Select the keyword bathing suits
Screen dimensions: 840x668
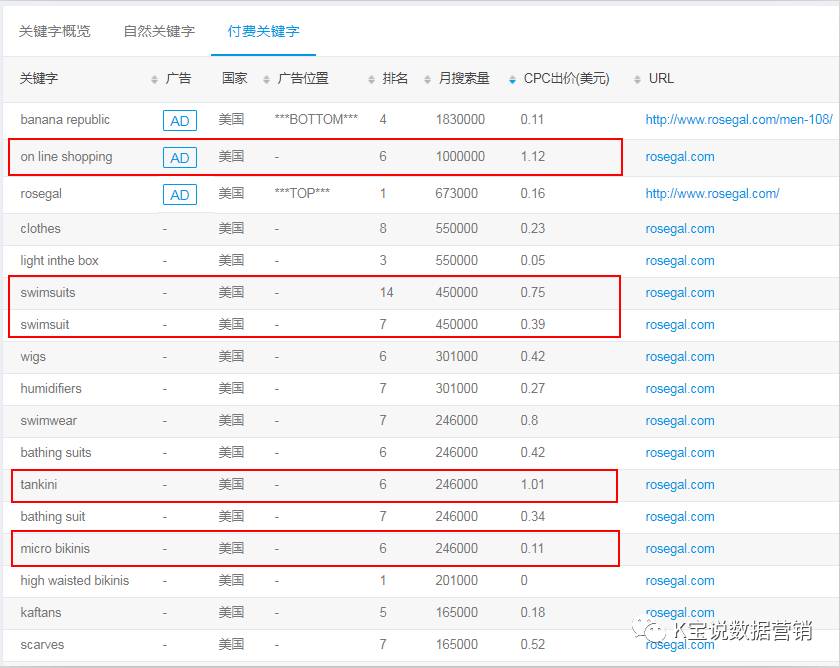pos(56,453)
